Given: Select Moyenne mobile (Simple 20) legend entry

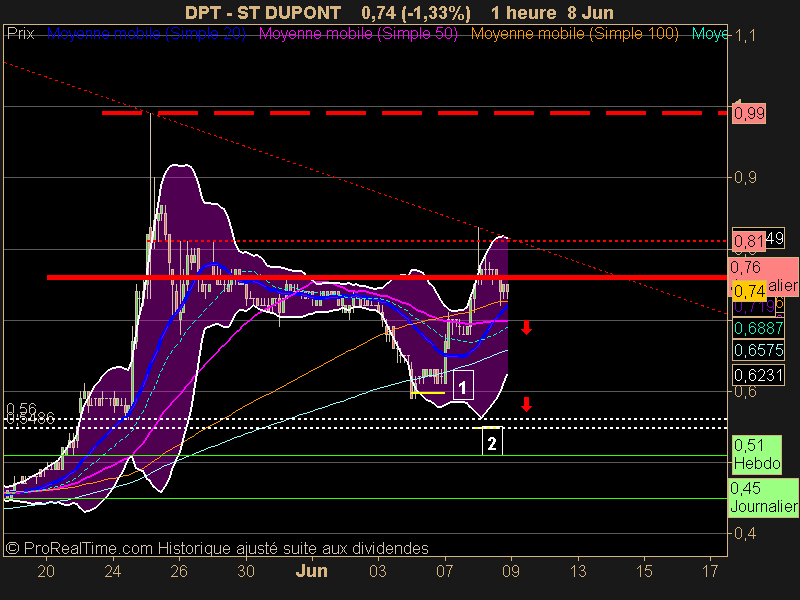Looking at the screenshot, I should tap(146, 34).
